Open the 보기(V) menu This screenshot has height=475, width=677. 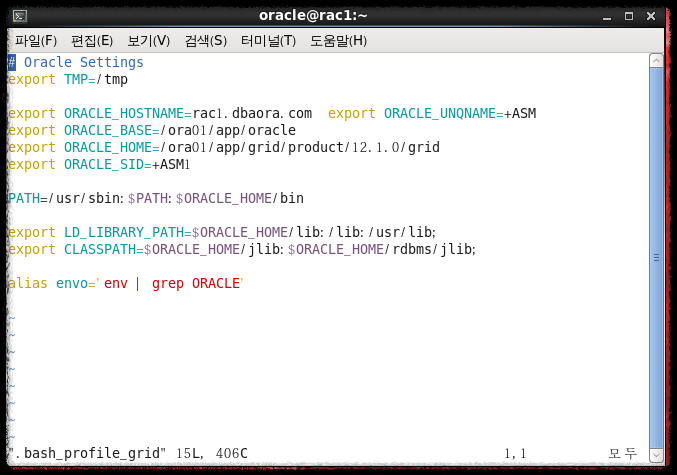pos(149,41)
